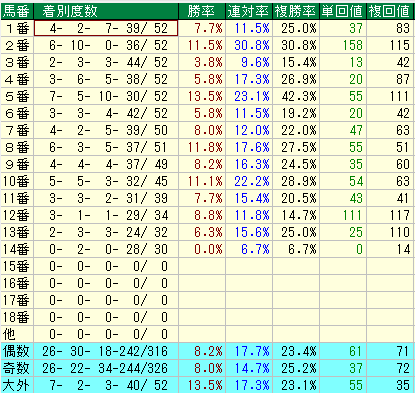Select the 13番 row label
415x393 pixels.
(x=17, y=232)
